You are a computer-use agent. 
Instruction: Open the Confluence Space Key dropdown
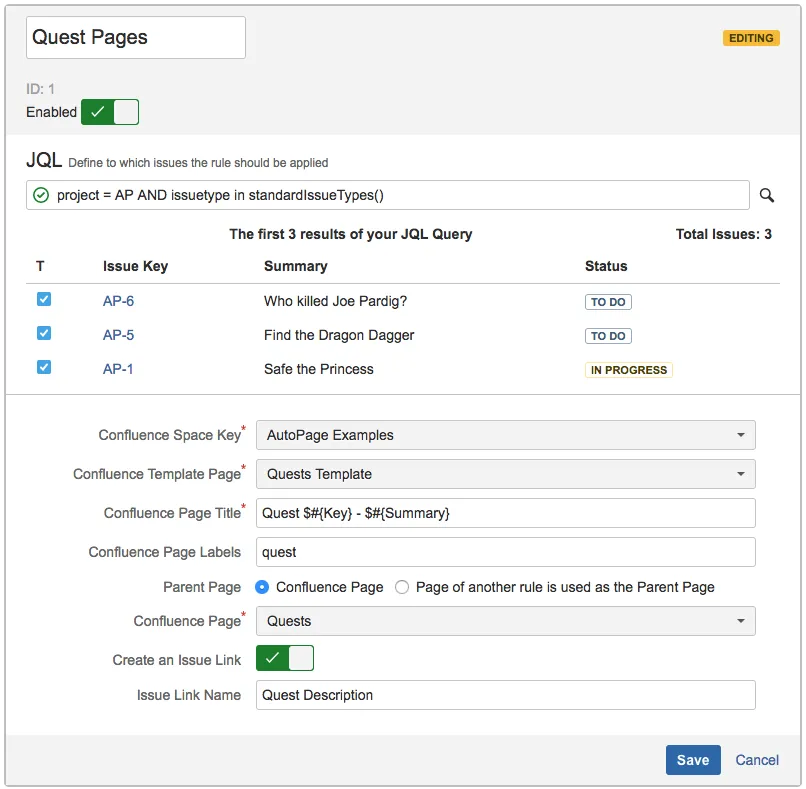(505, 435)
